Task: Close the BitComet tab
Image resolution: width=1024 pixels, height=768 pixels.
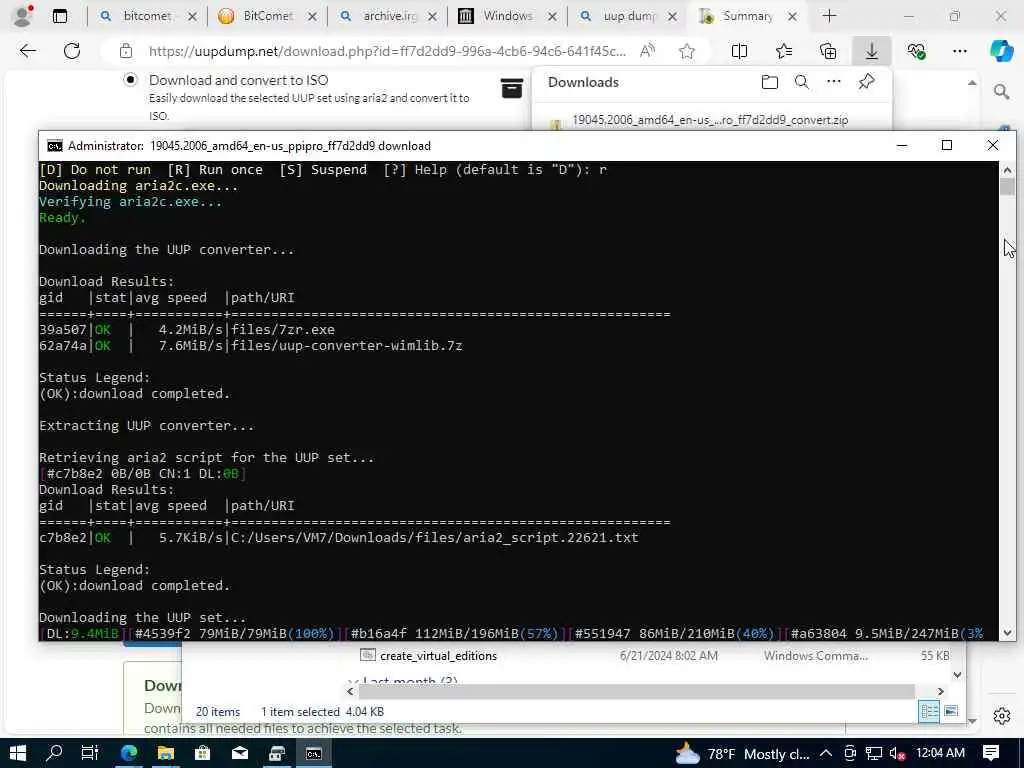Action: point(312,16)
